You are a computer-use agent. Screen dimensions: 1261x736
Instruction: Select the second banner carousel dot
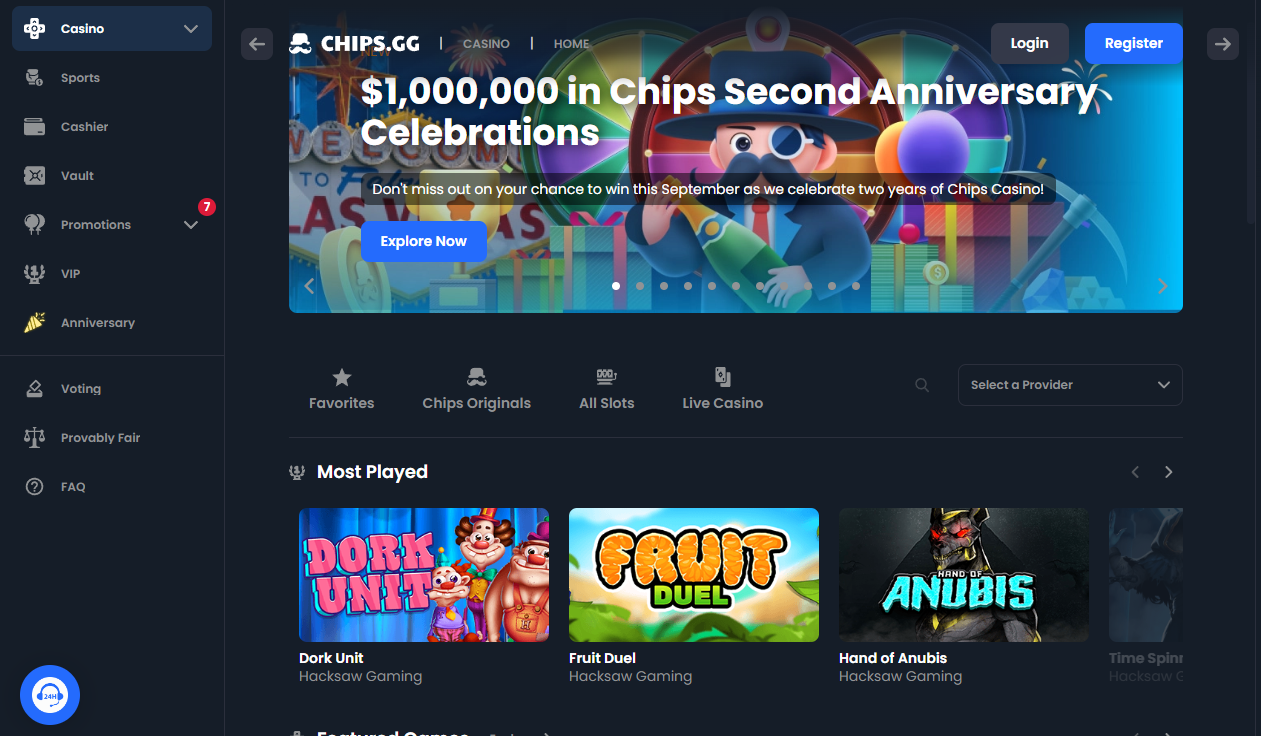pos(640,286)
